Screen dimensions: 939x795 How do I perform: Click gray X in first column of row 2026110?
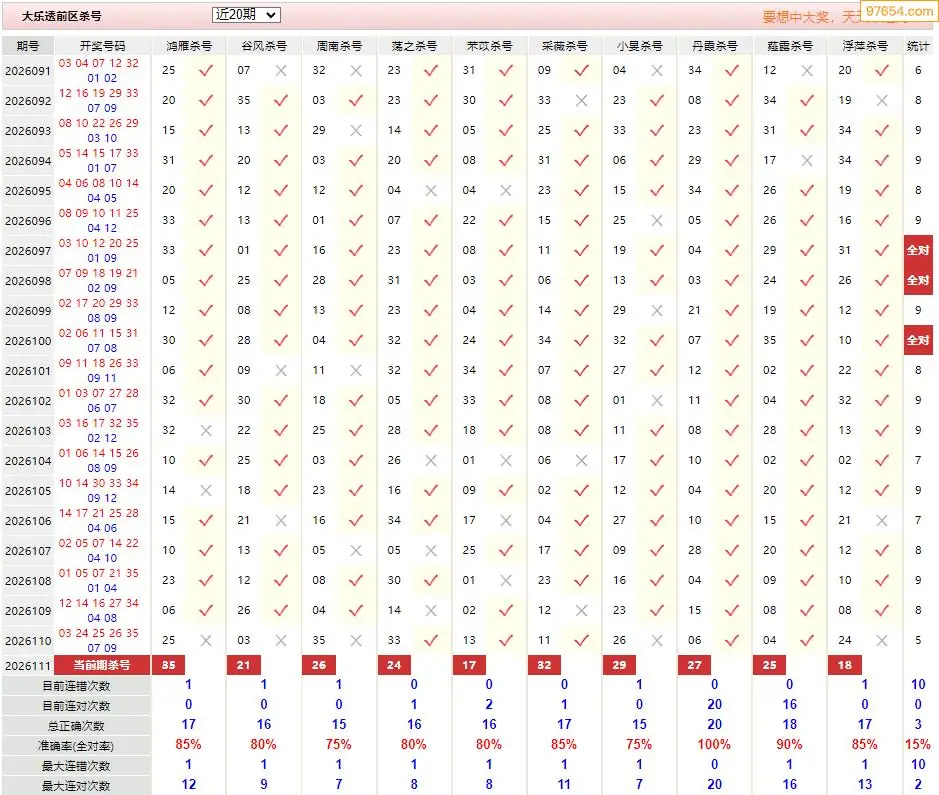pyautogui.click(x=206, y=641)
